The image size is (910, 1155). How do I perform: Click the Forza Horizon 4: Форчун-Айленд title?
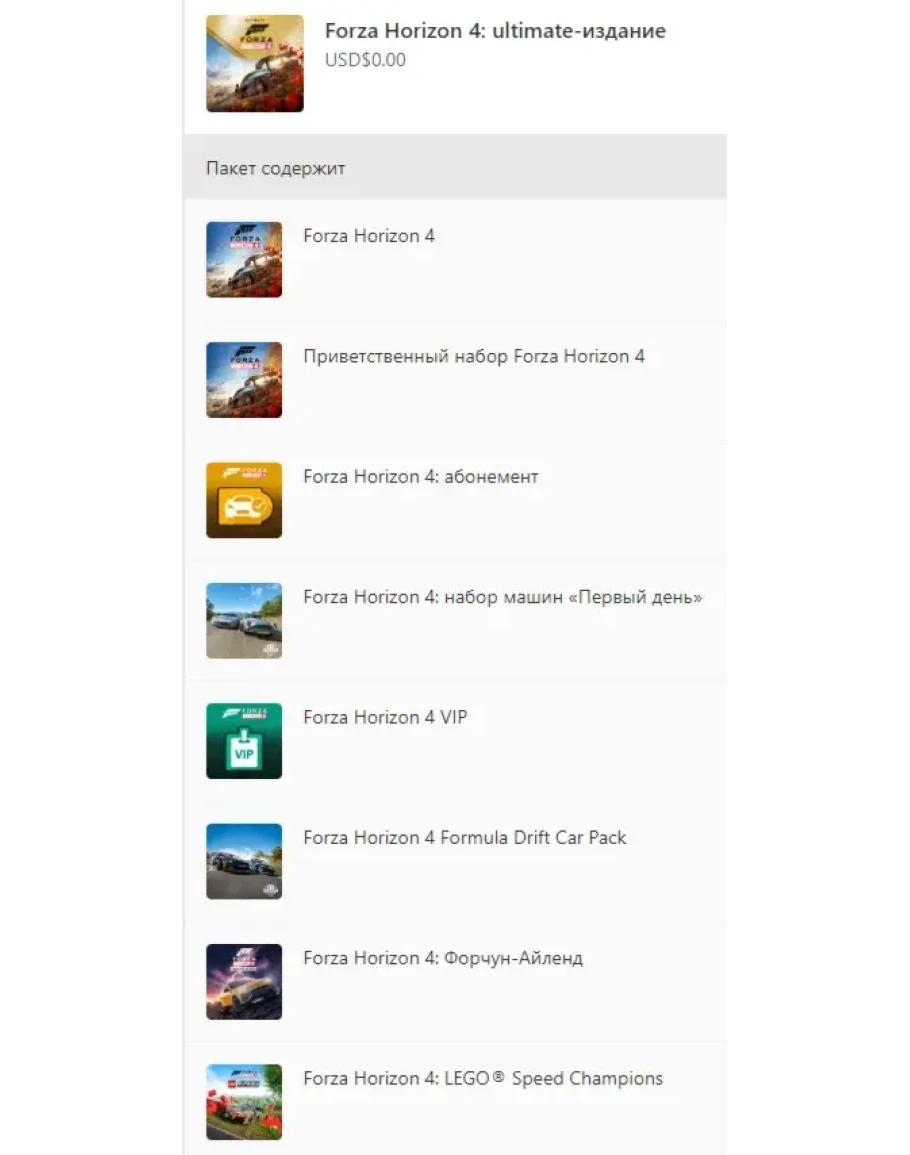[443, 958]
